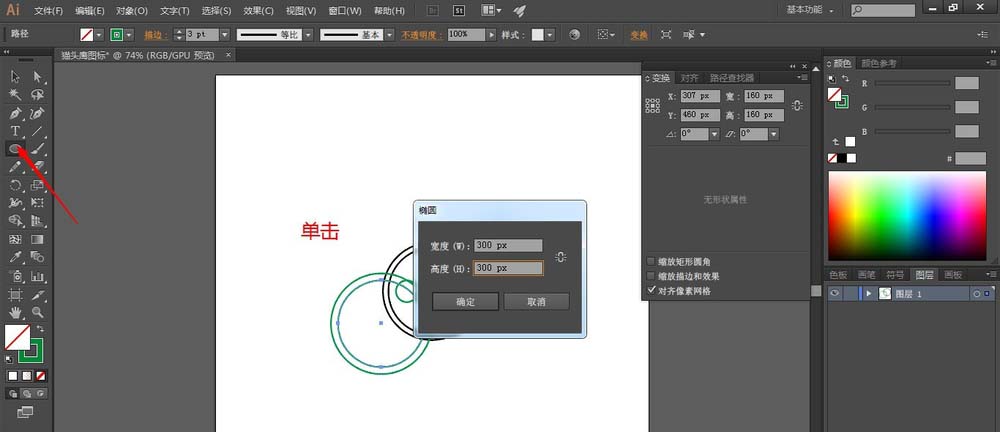Select the Pencil tool

[x=15, y=167]
